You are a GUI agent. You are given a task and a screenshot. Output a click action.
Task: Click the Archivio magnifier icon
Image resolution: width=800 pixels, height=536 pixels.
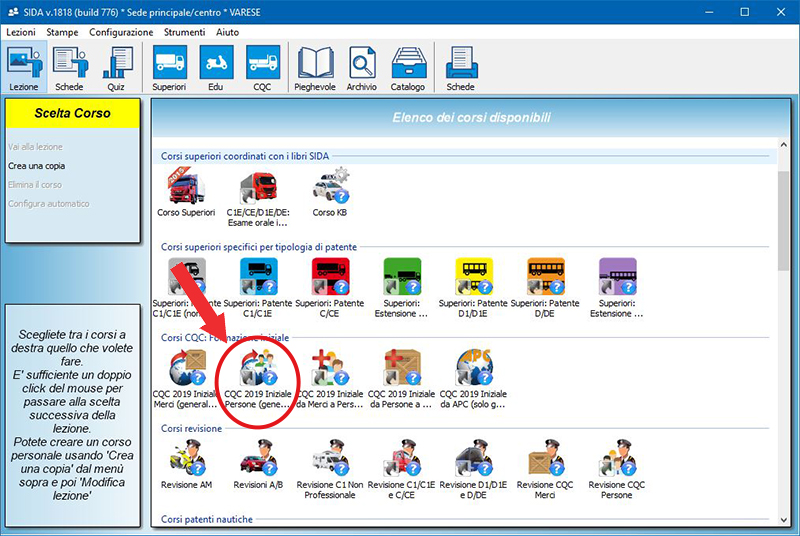pos(362,68)
